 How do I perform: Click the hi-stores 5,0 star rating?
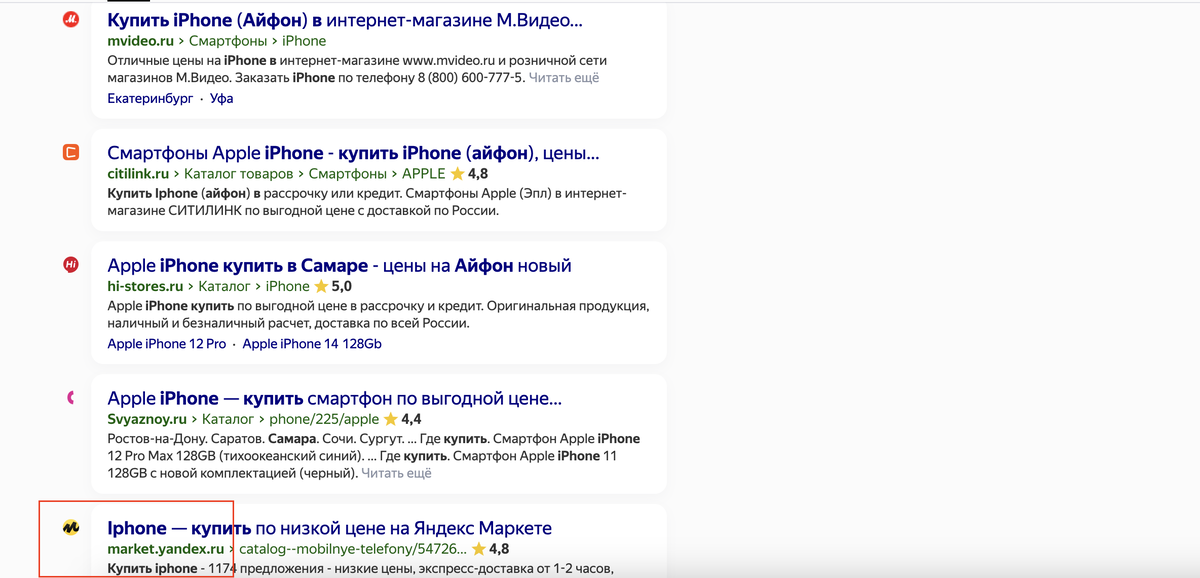[333, 286]
